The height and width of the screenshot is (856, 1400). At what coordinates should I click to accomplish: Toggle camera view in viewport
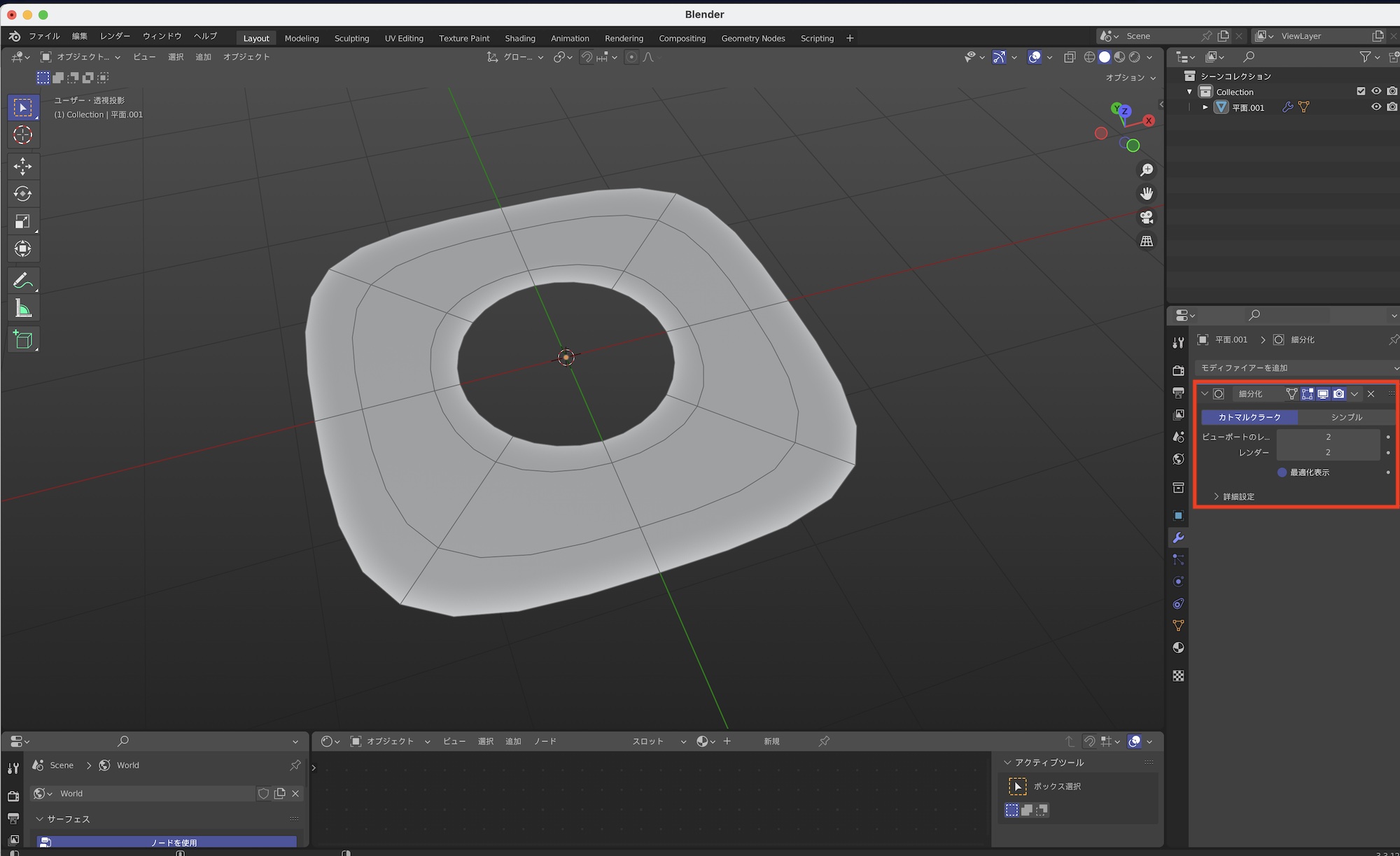pos(1147,218)
